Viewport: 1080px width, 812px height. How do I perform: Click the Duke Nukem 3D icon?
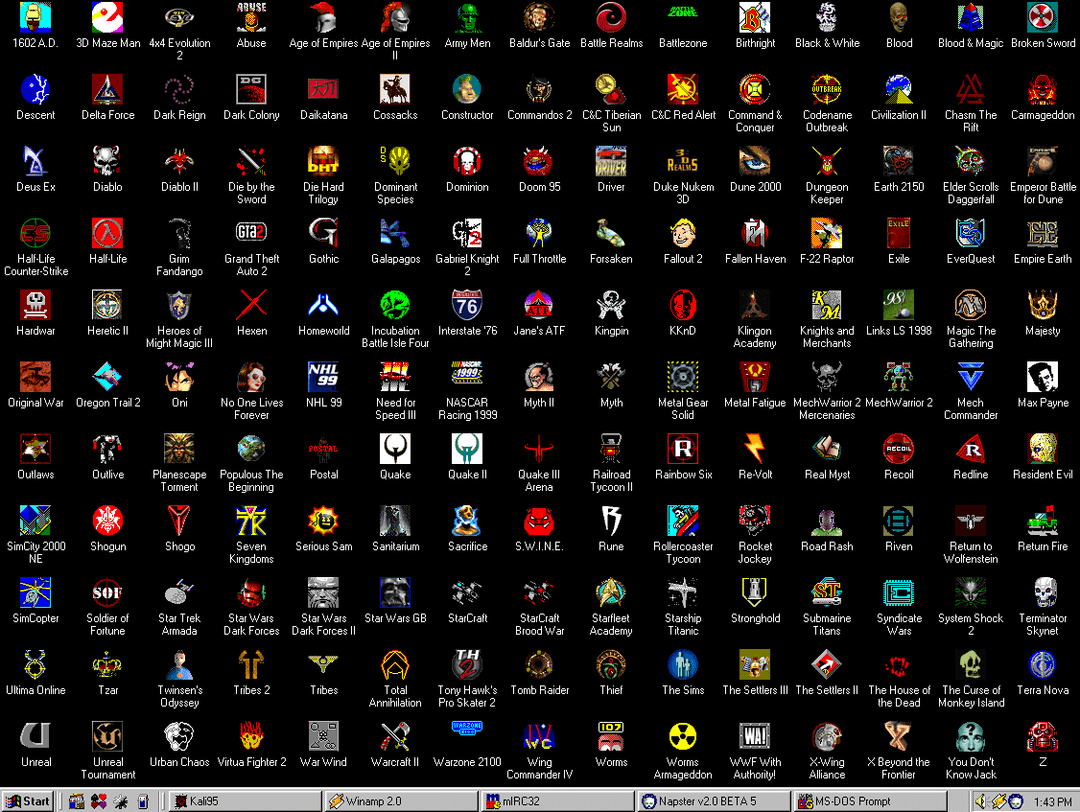[683, 161]
